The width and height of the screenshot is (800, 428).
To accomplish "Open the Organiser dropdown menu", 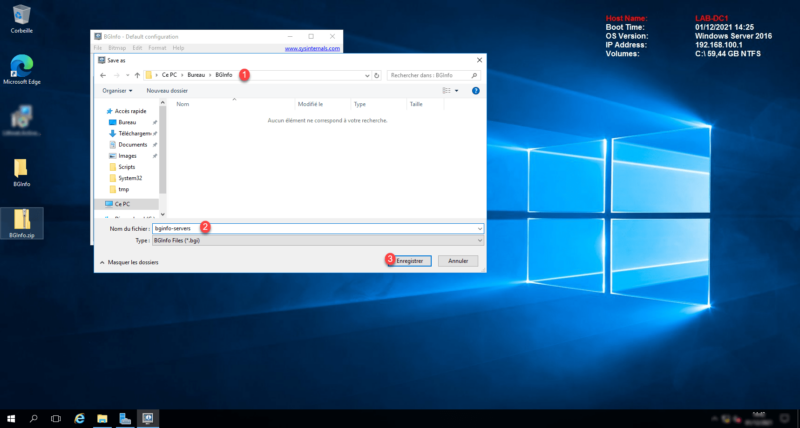I will click(117, 91).
